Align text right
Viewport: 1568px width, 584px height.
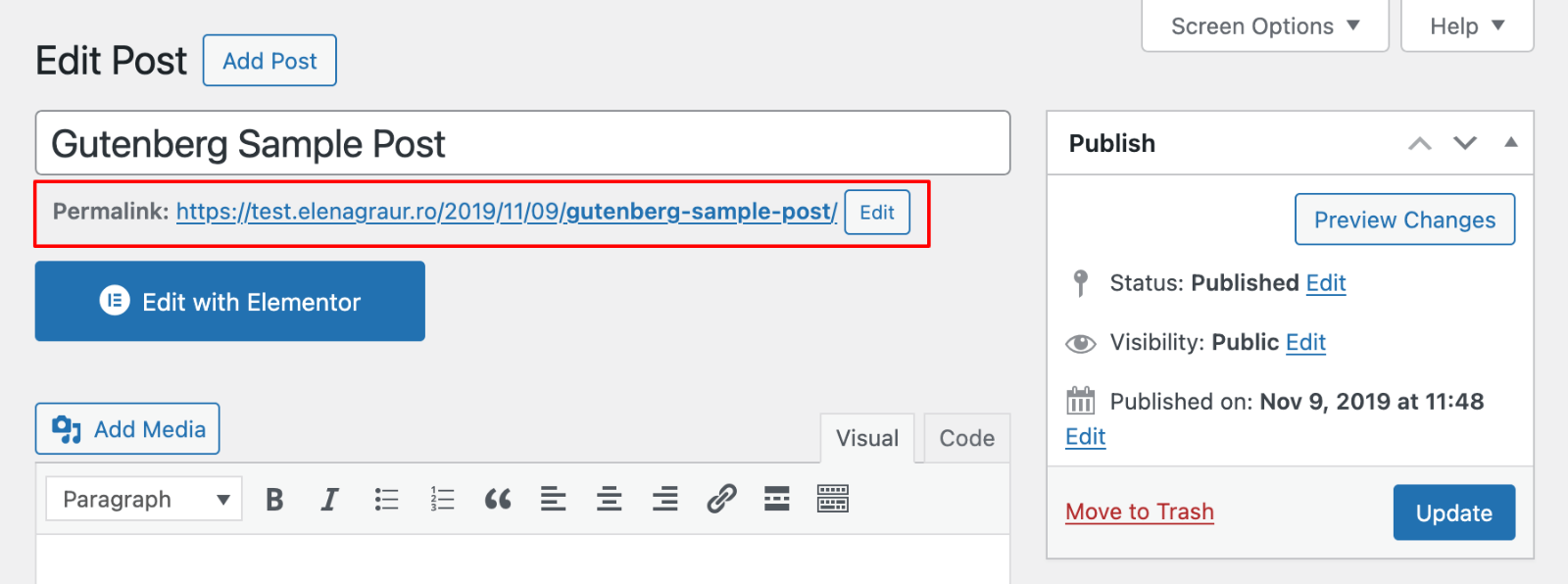click(x=665, y=500)
